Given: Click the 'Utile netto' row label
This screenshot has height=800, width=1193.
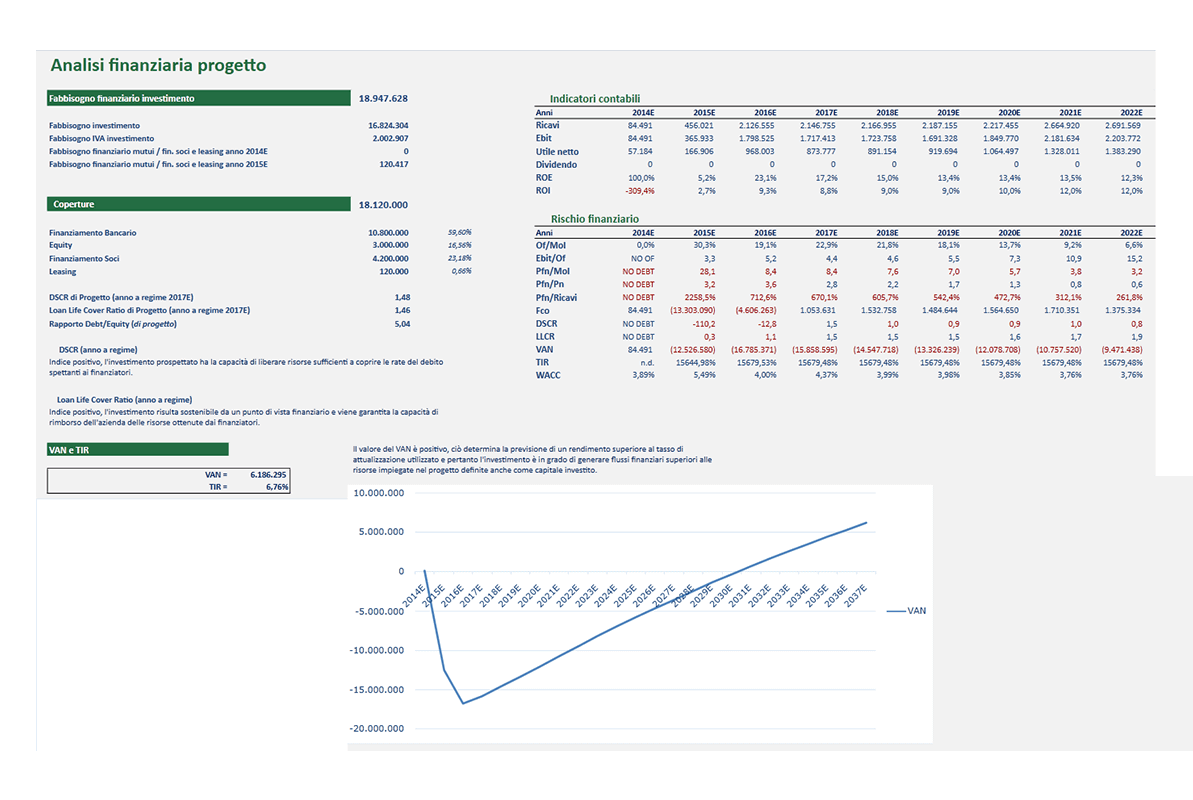Looking at the screenshot, I should pyautogui.click(x=557, y=151).
